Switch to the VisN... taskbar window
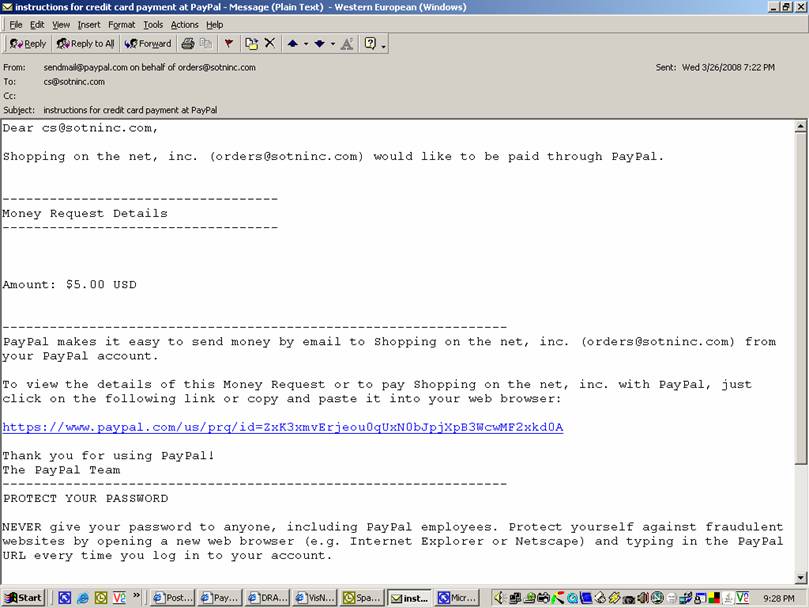809x608 pixels. (x=315, y=598)
